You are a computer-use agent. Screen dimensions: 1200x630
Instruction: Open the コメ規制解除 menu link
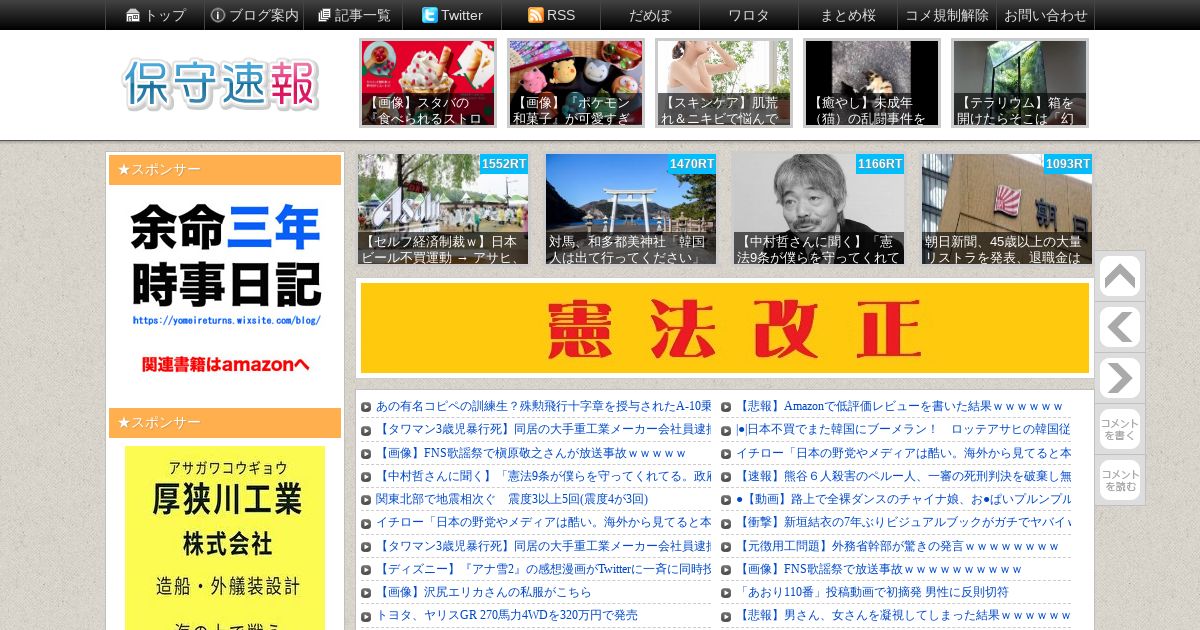point(947,15)
